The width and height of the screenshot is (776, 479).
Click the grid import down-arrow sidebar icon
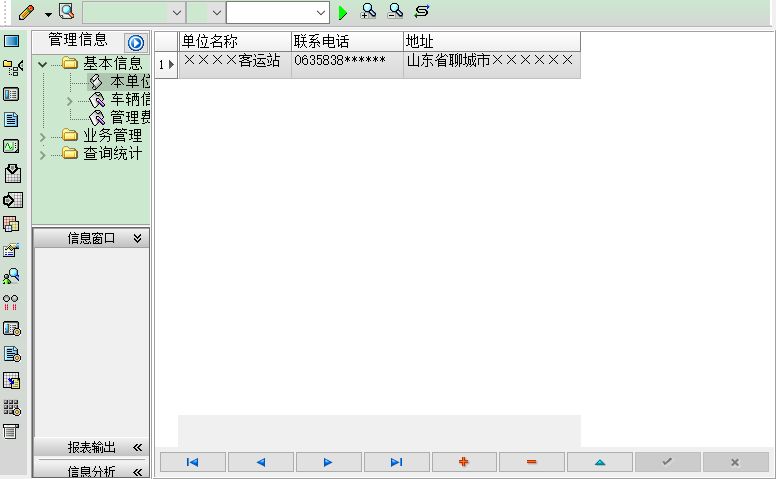pos(13,173)
